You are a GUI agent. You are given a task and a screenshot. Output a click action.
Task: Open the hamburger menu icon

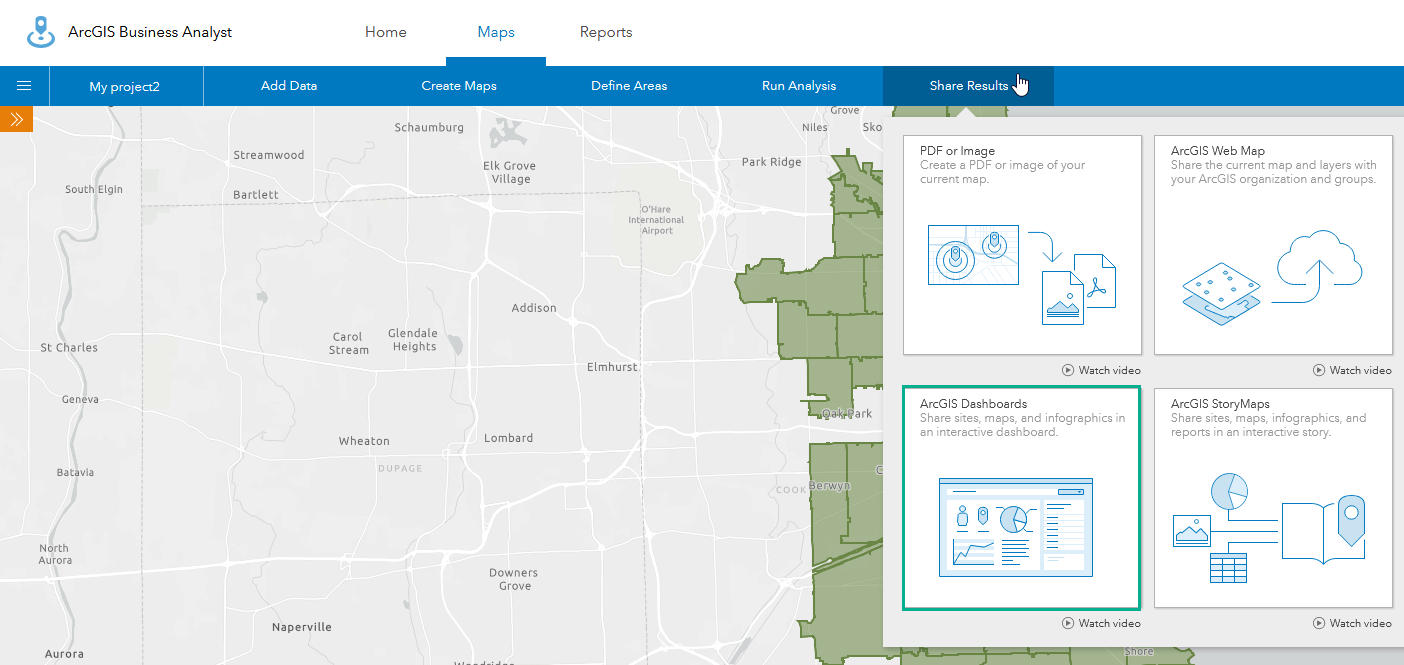[24, 86]
